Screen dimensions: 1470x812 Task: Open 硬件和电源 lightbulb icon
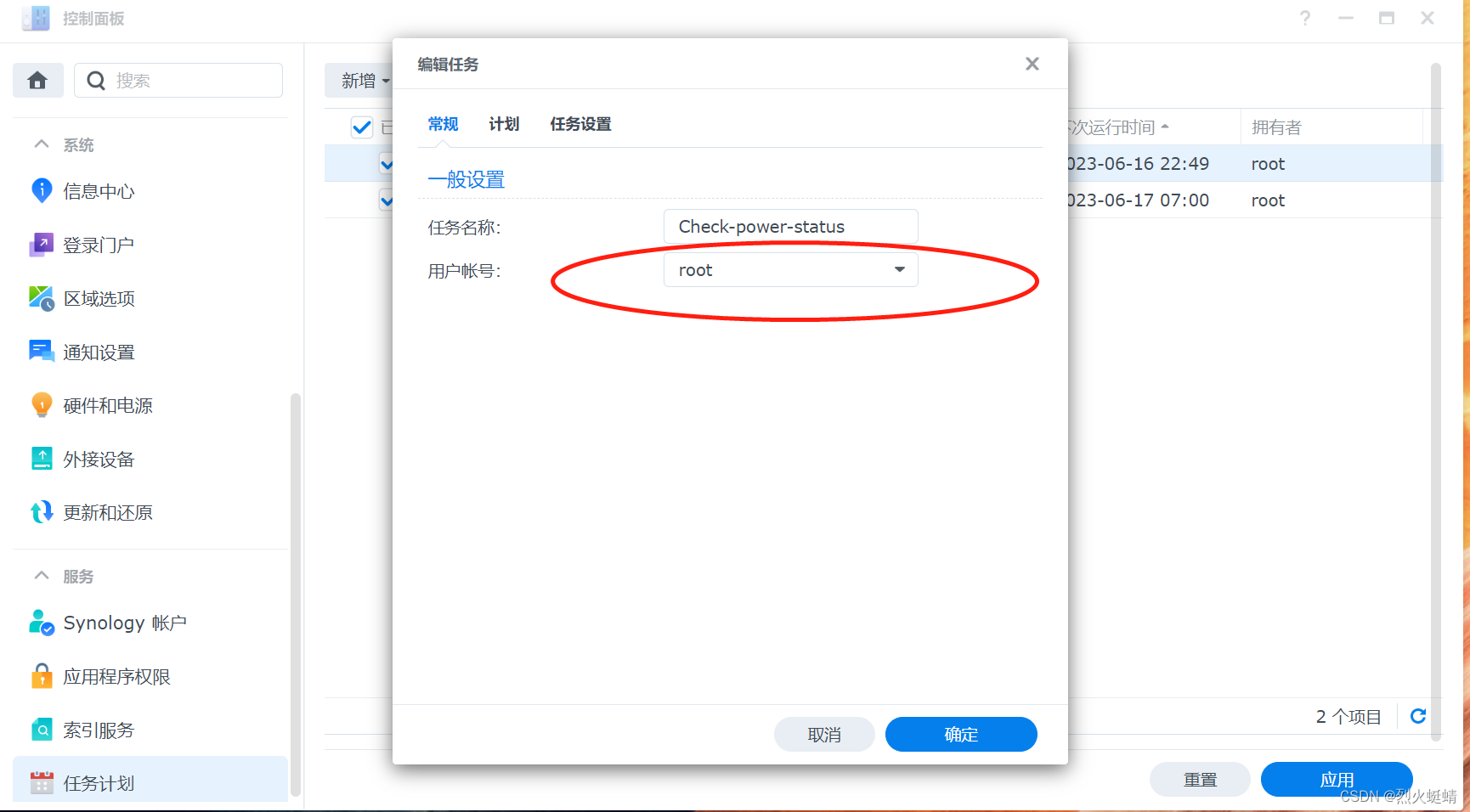coord(41,405)
